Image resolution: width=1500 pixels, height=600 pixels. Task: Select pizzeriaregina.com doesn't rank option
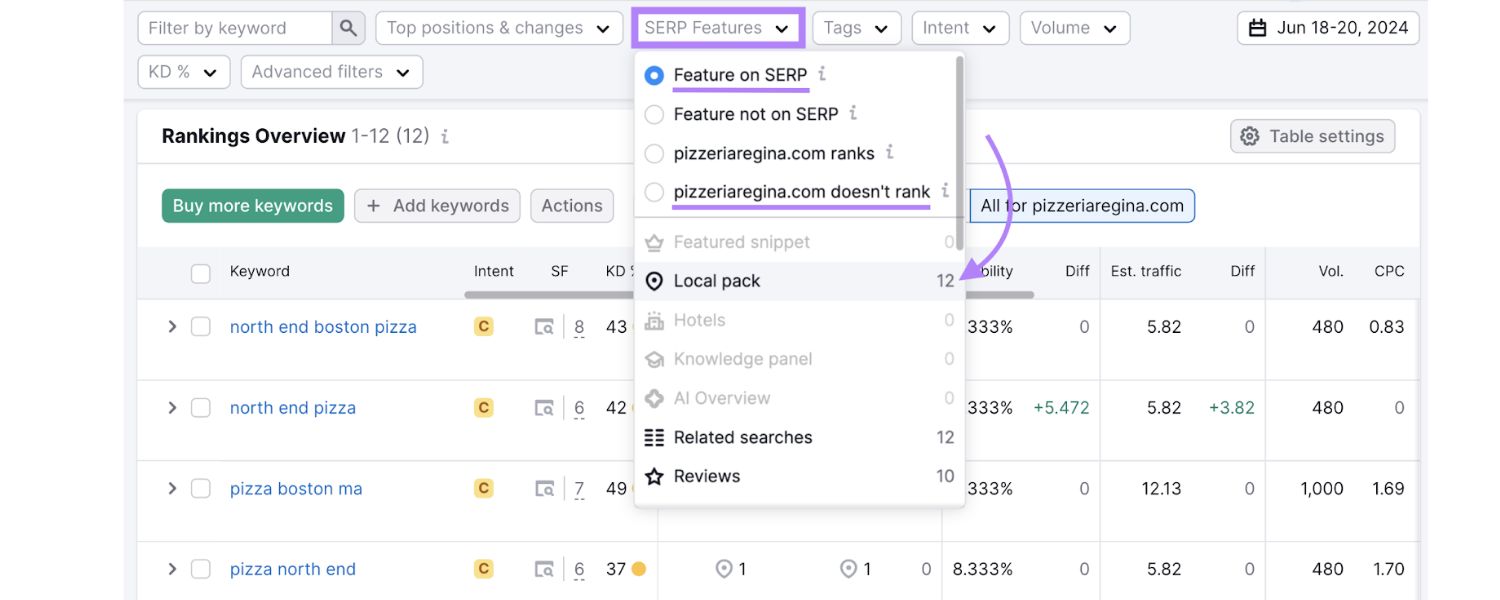point(654,191)
